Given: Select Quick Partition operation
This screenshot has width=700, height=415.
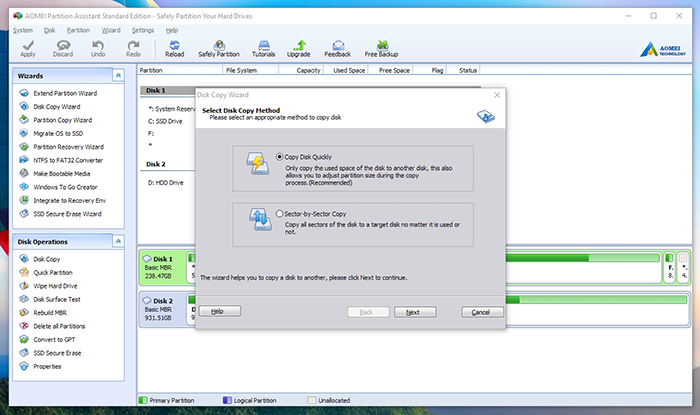Looking at the screenshot, I should coord(53,273).
